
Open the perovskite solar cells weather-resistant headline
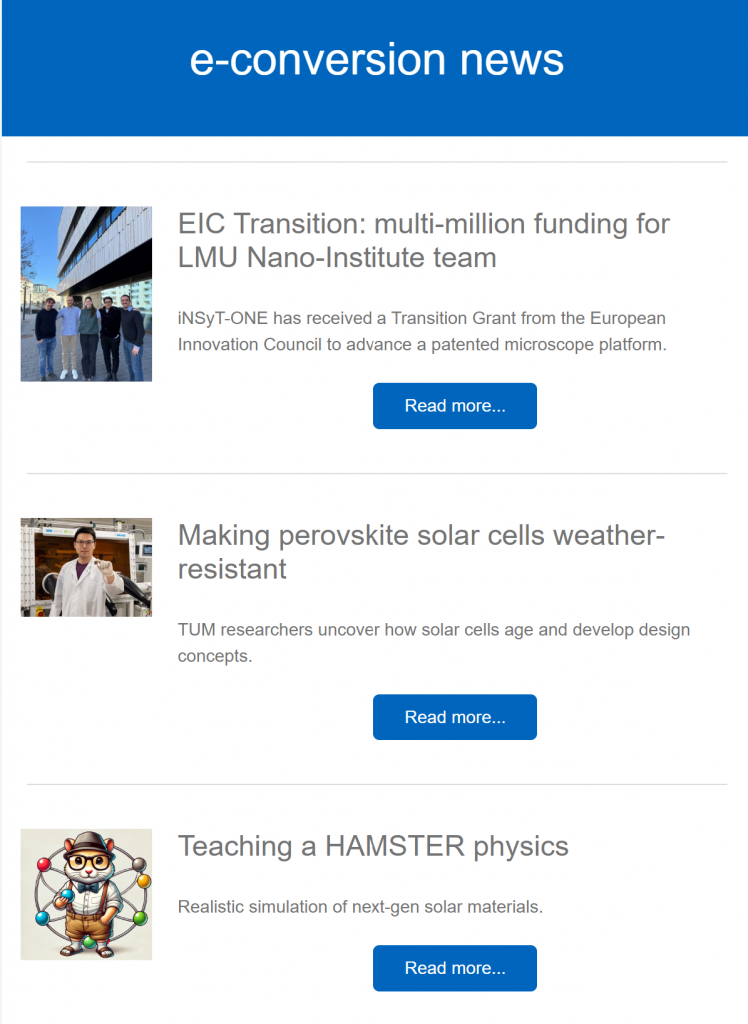421,552
